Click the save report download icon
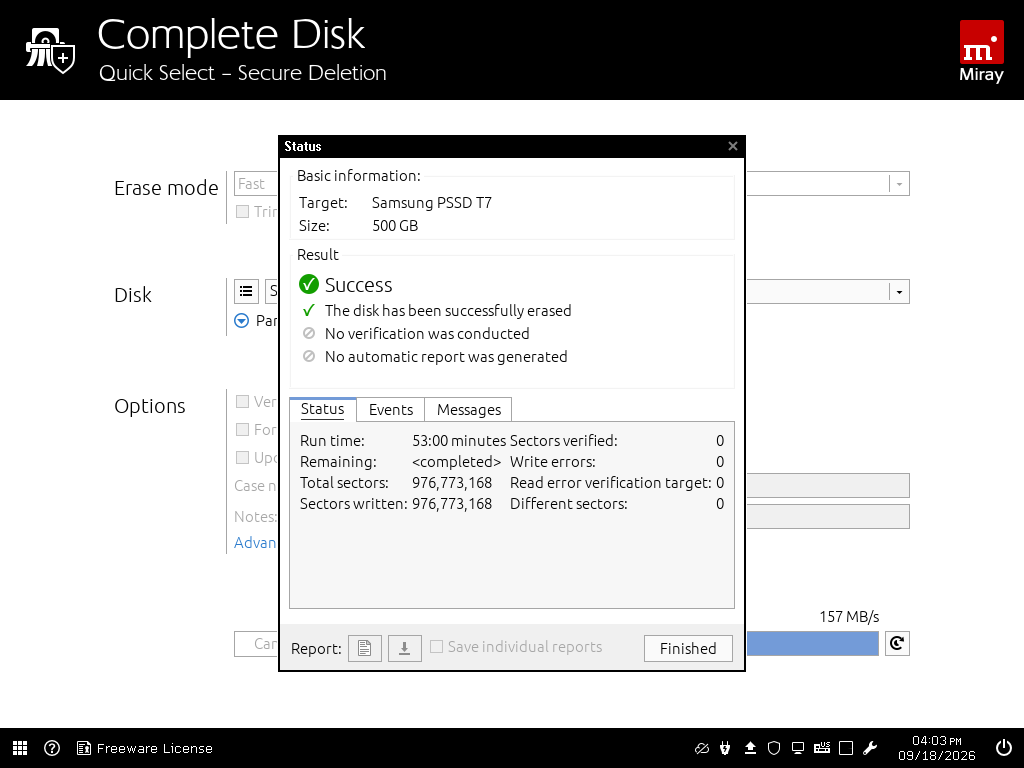 [x=404, y=648]
